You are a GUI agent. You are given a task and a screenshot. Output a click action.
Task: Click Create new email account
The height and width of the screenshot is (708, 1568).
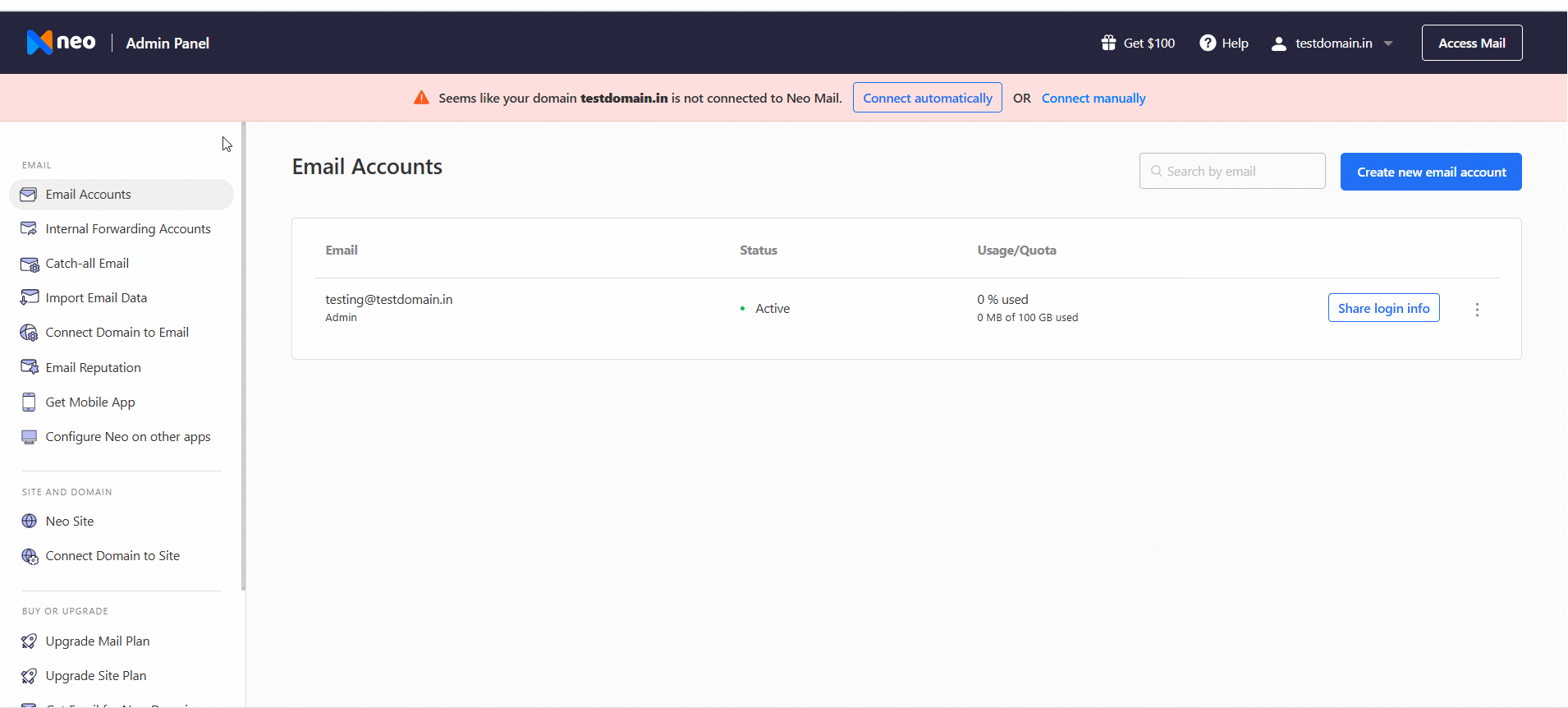pyautogui.click(x=1431, y=172)
